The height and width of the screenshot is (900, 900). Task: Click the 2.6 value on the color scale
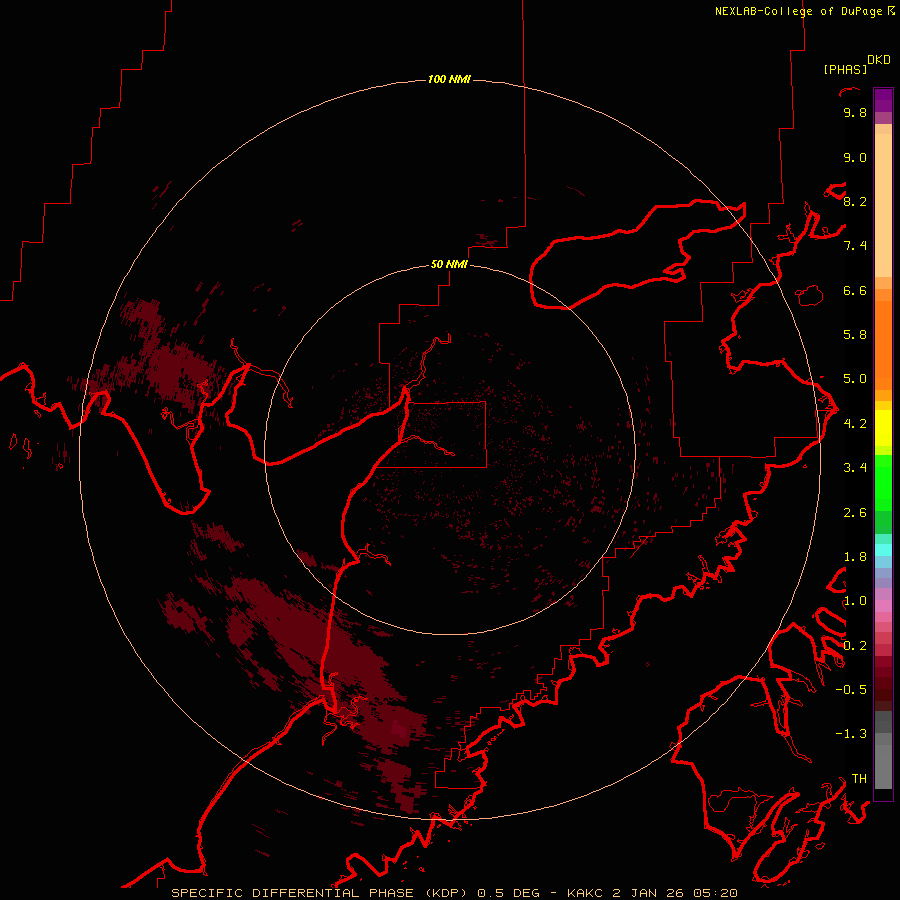pos(855,513)
